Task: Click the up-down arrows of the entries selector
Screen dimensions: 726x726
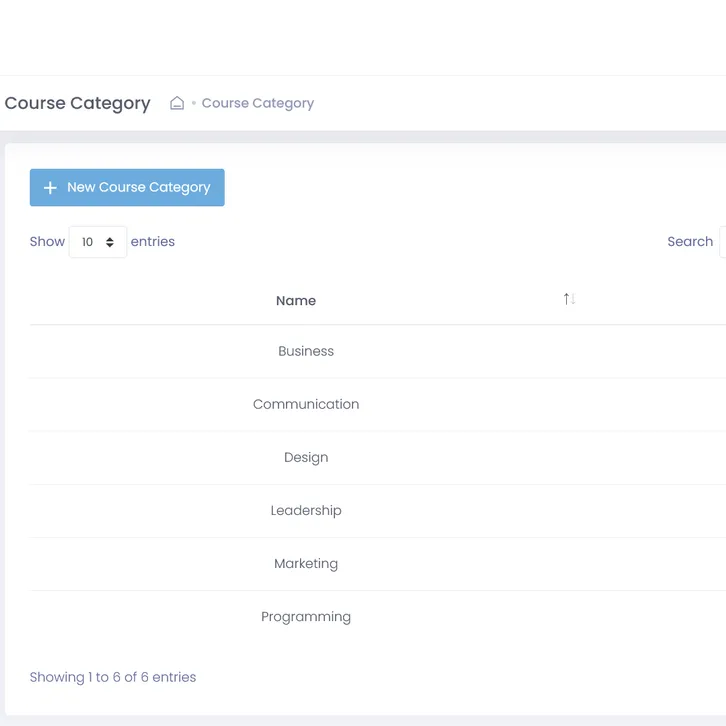Action: tap(110, 242)
